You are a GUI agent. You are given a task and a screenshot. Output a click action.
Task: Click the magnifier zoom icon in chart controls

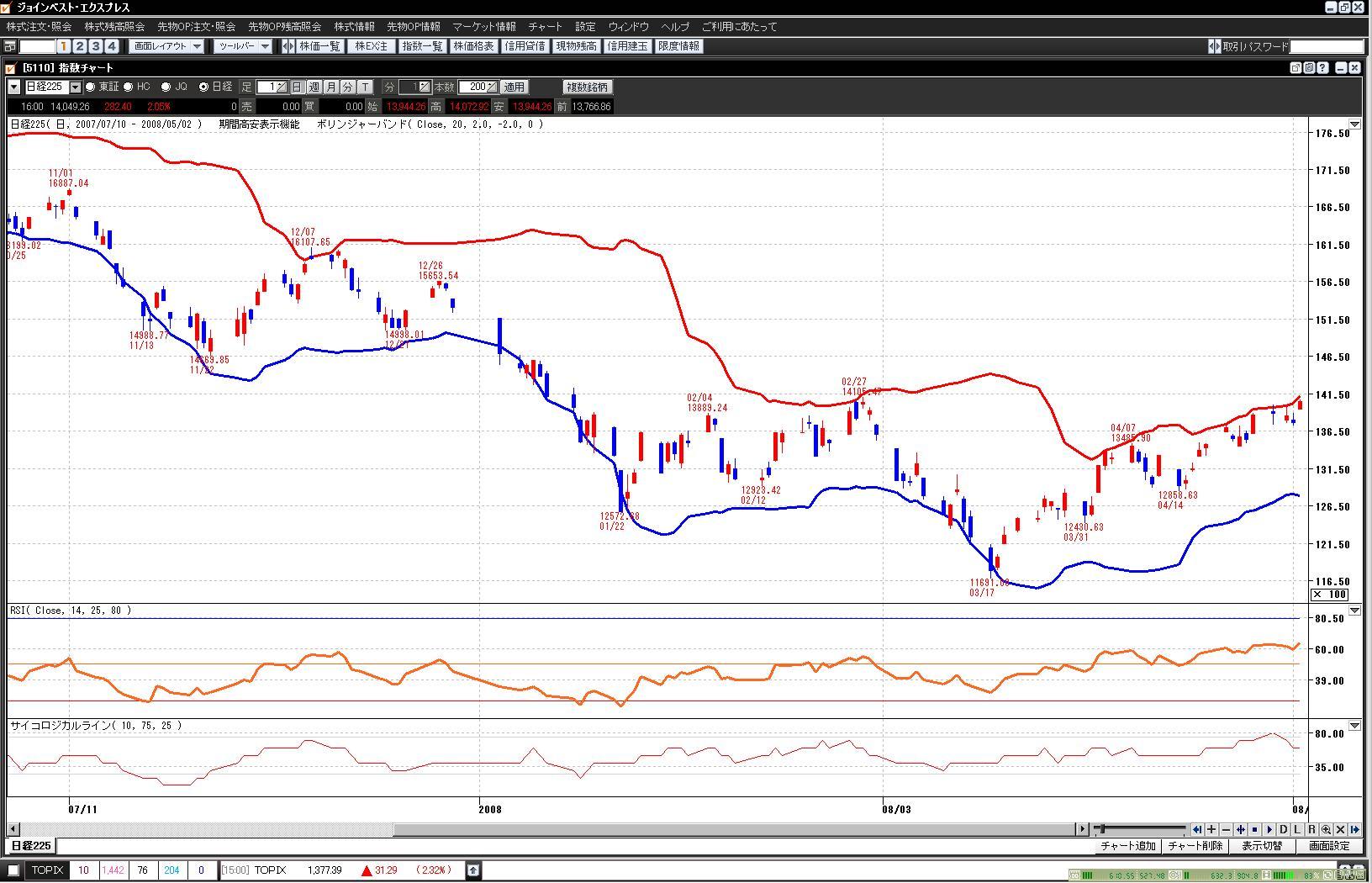pyautogui.click(x=1326, y=829)
